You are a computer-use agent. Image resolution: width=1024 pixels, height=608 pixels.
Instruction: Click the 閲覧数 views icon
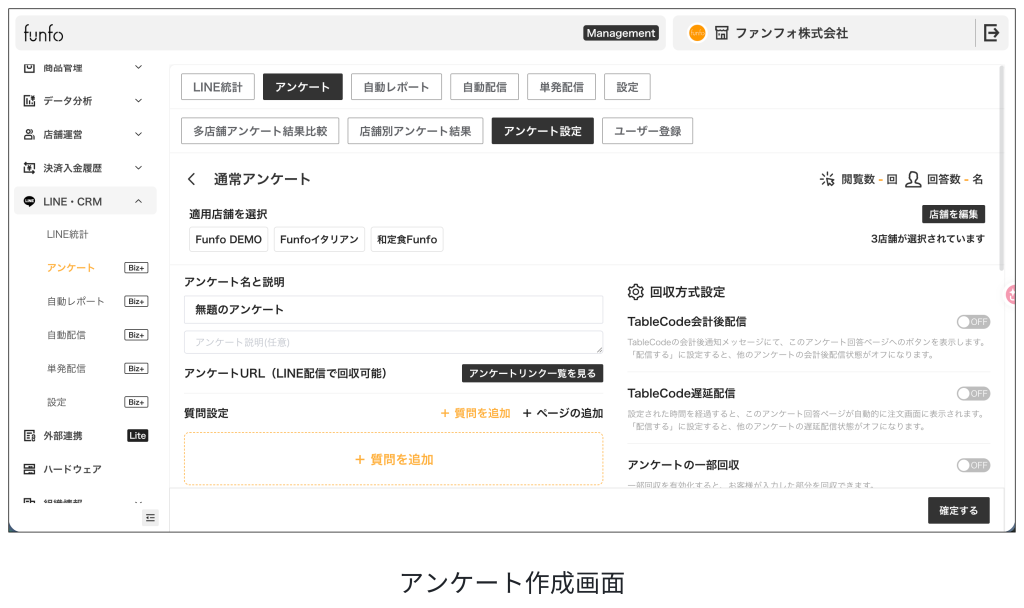pos(827,179)
